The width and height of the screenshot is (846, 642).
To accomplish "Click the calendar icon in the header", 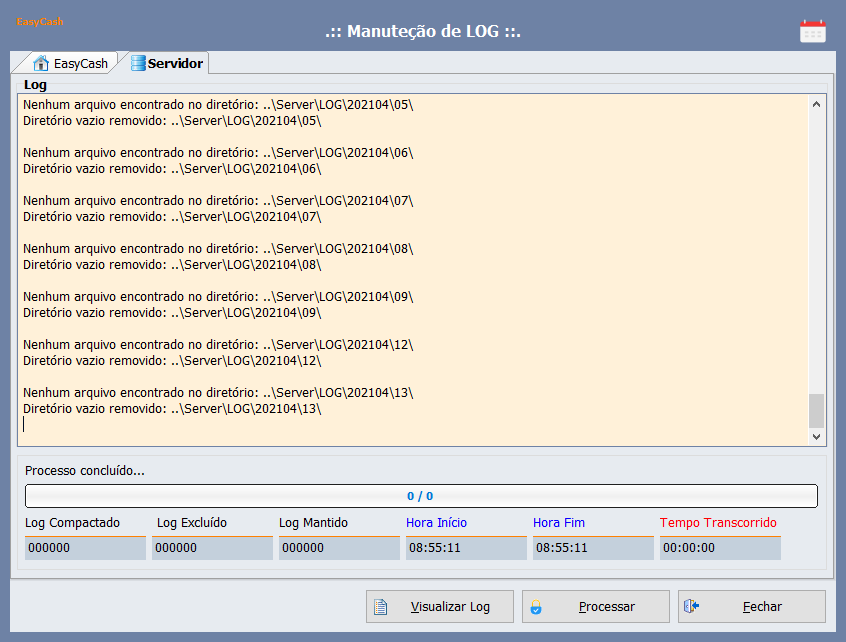I will (812, 31).
